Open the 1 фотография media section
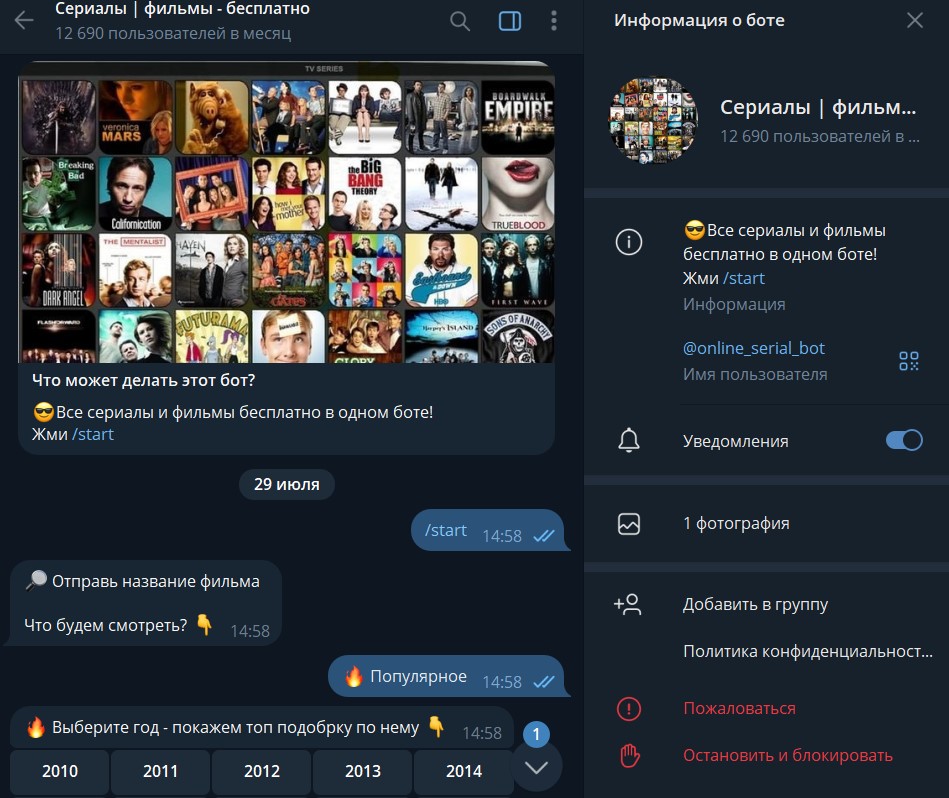 pos(736,523)
